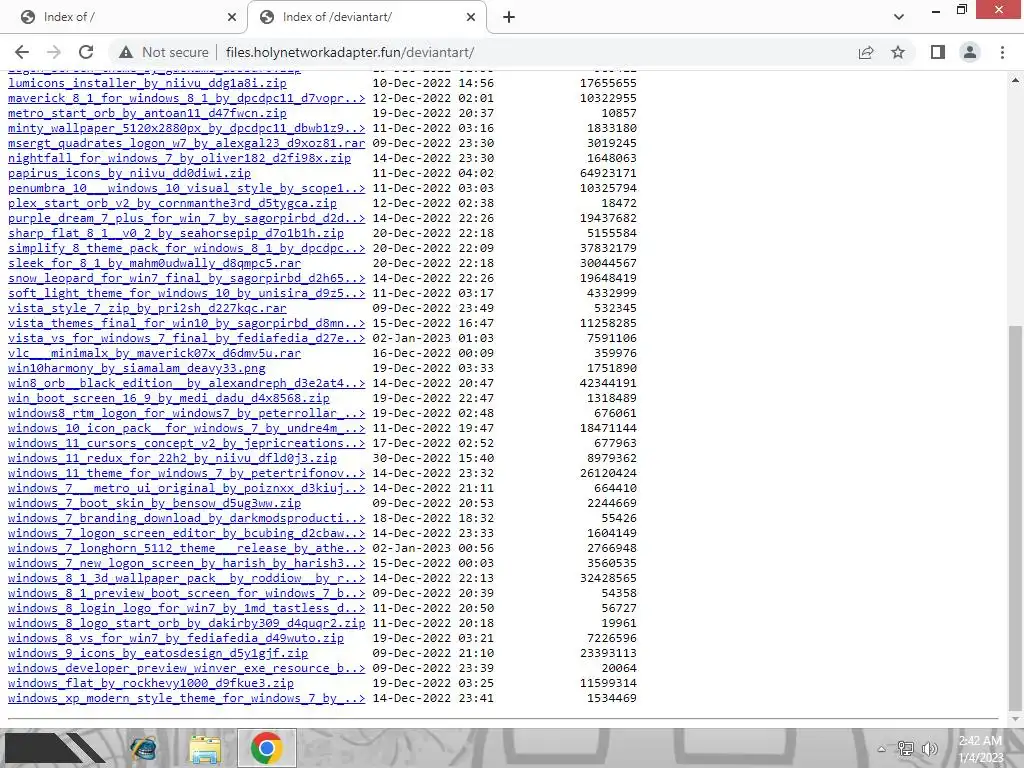This screenshot has height=768, width=1024.
Task: Click the Start button on taskbar
Action: (x=54, y=748)
